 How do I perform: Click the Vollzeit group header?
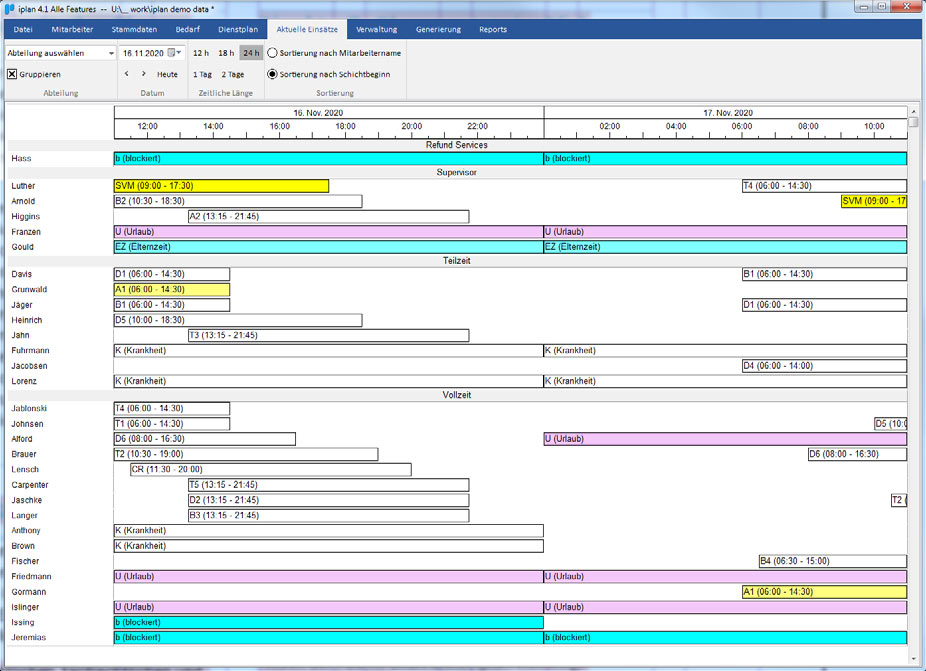(457, 395)
